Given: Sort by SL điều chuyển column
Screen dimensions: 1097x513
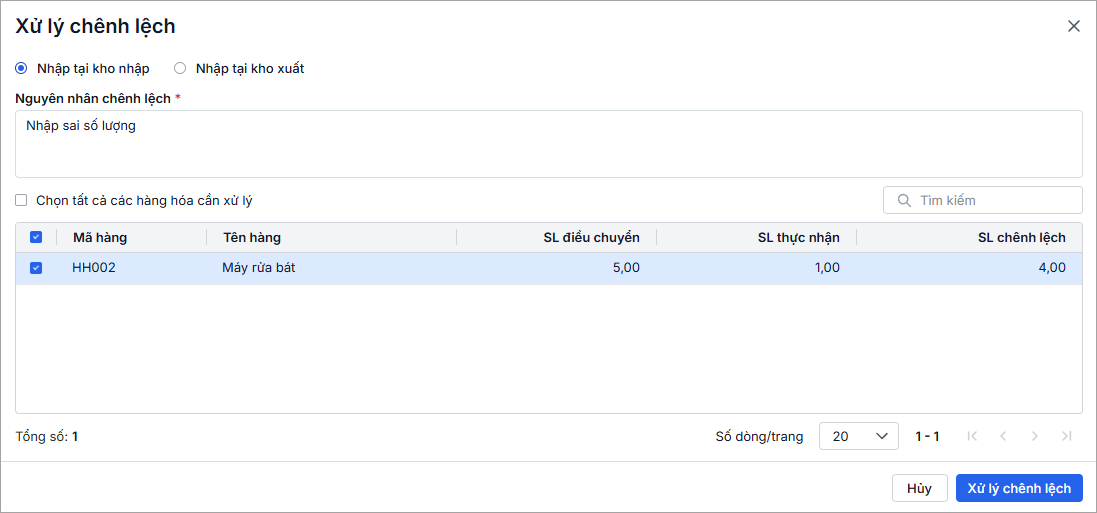Looking at the screenshot, I should 591,238.
